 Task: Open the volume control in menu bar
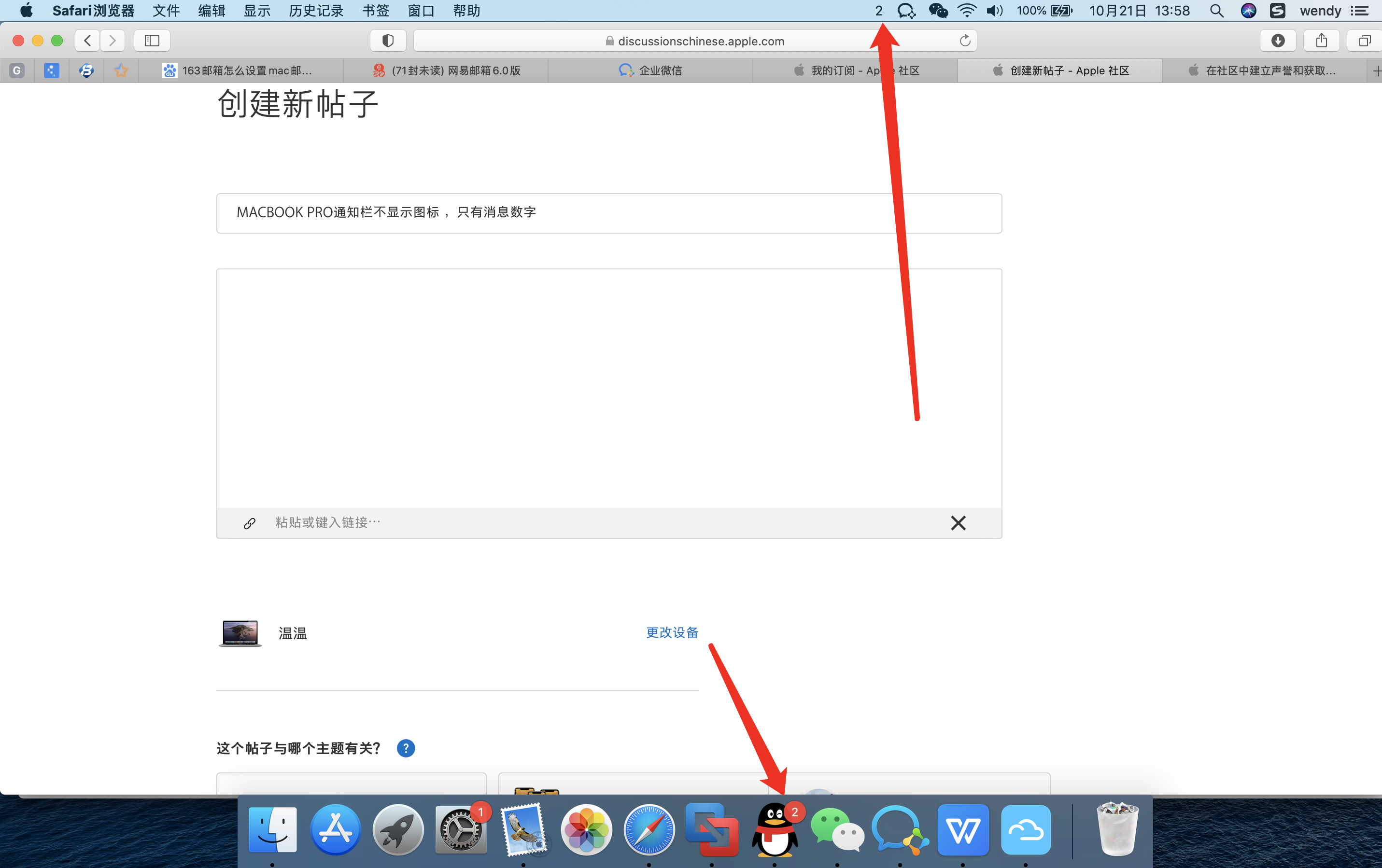994,10
